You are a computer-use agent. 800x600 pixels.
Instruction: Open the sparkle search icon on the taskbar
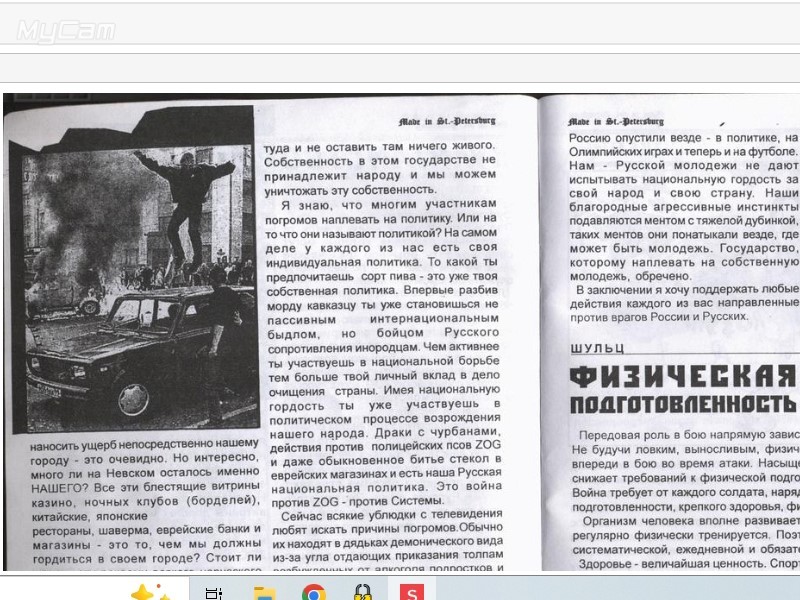click(150, 593)
